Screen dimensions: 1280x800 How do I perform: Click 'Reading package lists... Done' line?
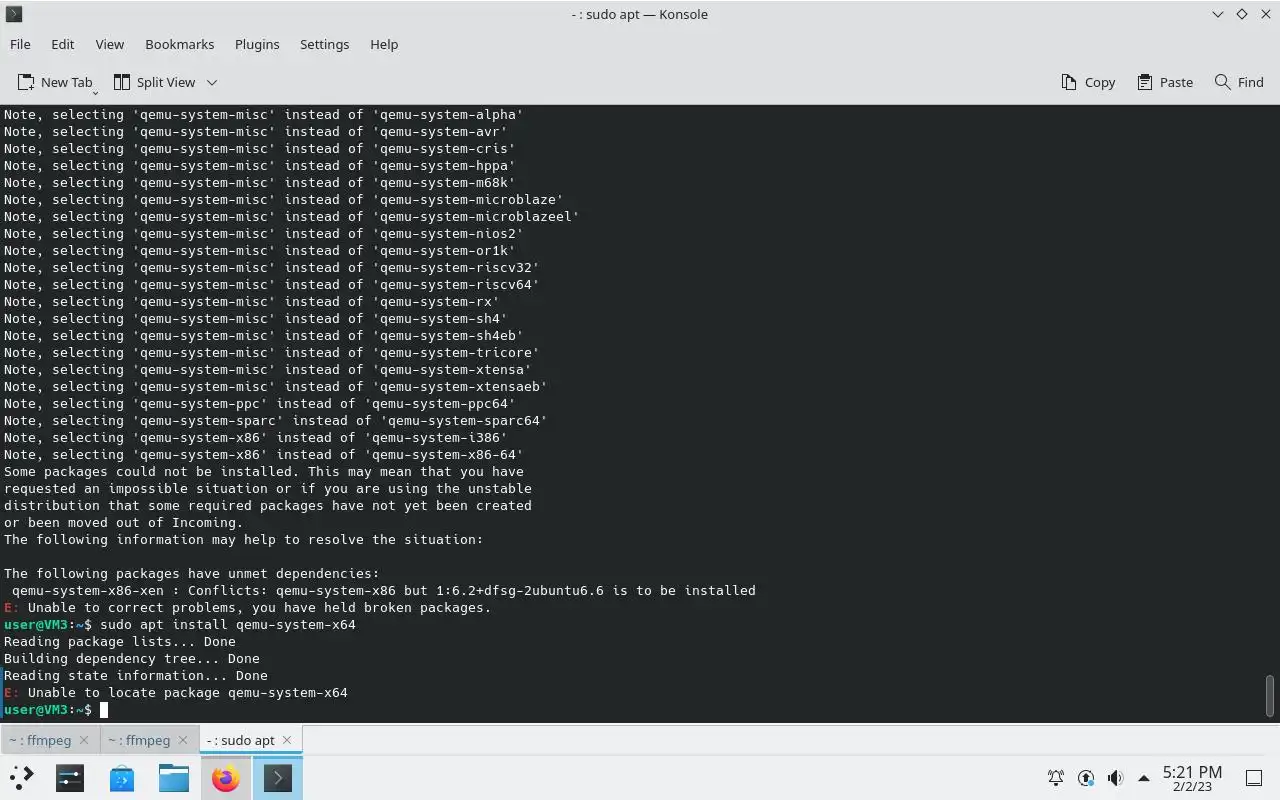click(120, 641)
